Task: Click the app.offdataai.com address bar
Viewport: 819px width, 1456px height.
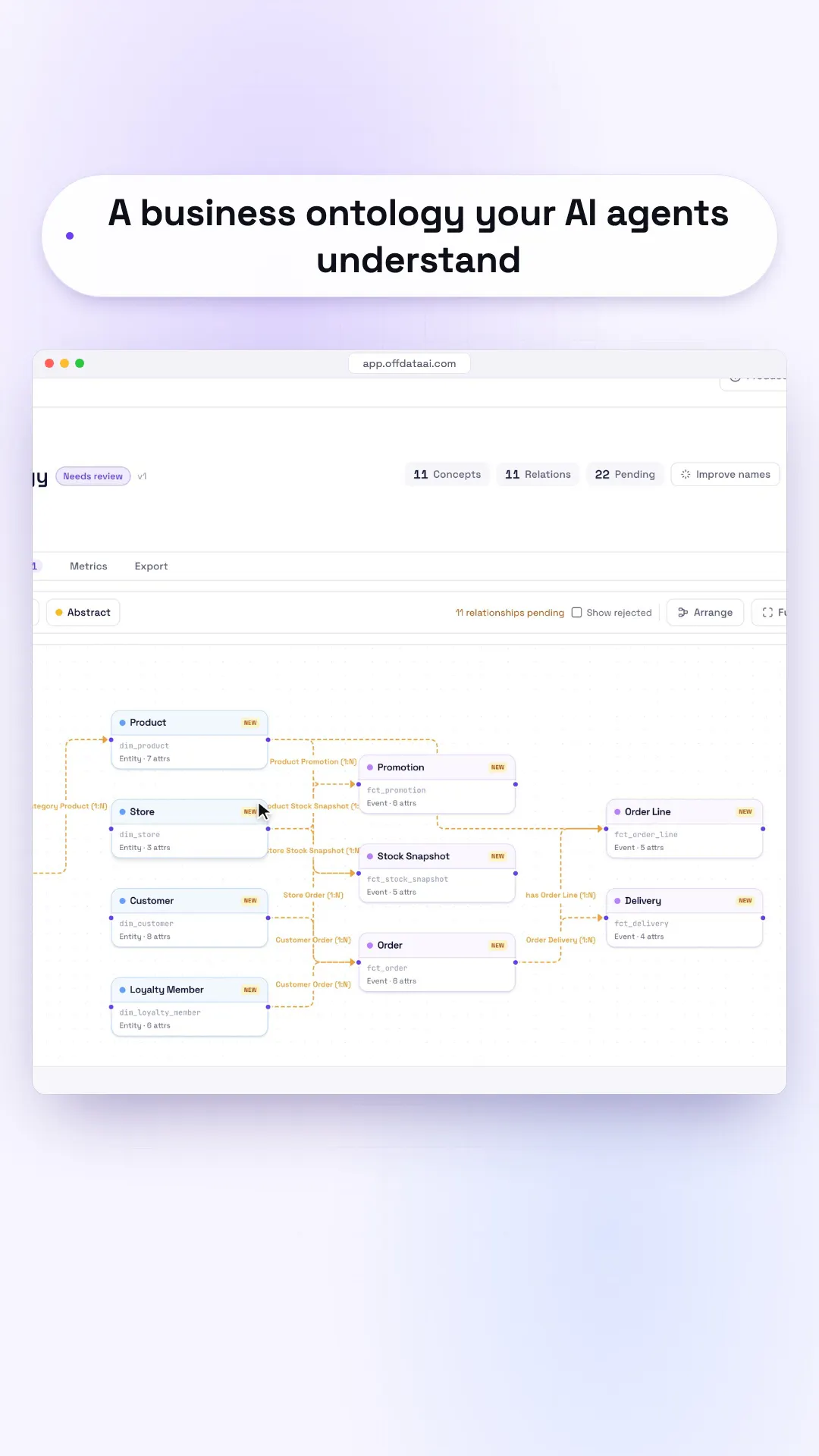Action: point(409,363)
